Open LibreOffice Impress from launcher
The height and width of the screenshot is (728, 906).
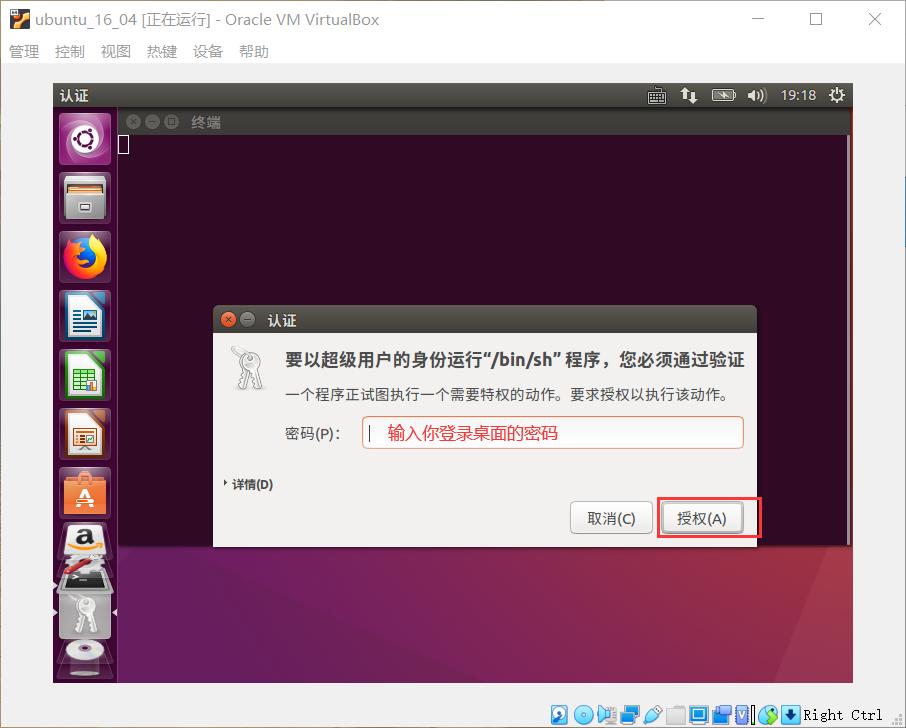point(85,433)
